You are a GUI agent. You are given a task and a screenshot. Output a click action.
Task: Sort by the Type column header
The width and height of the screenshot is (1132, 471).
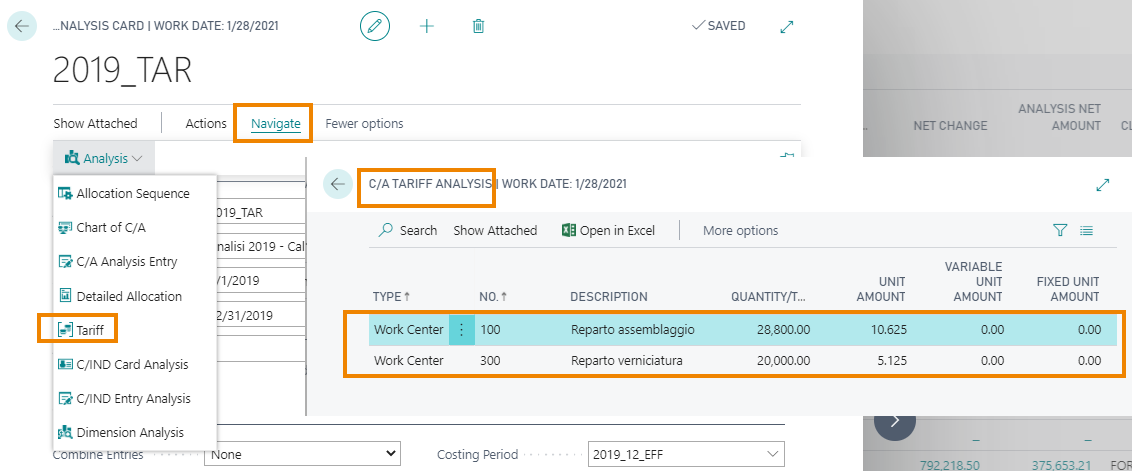pos(391,297)
